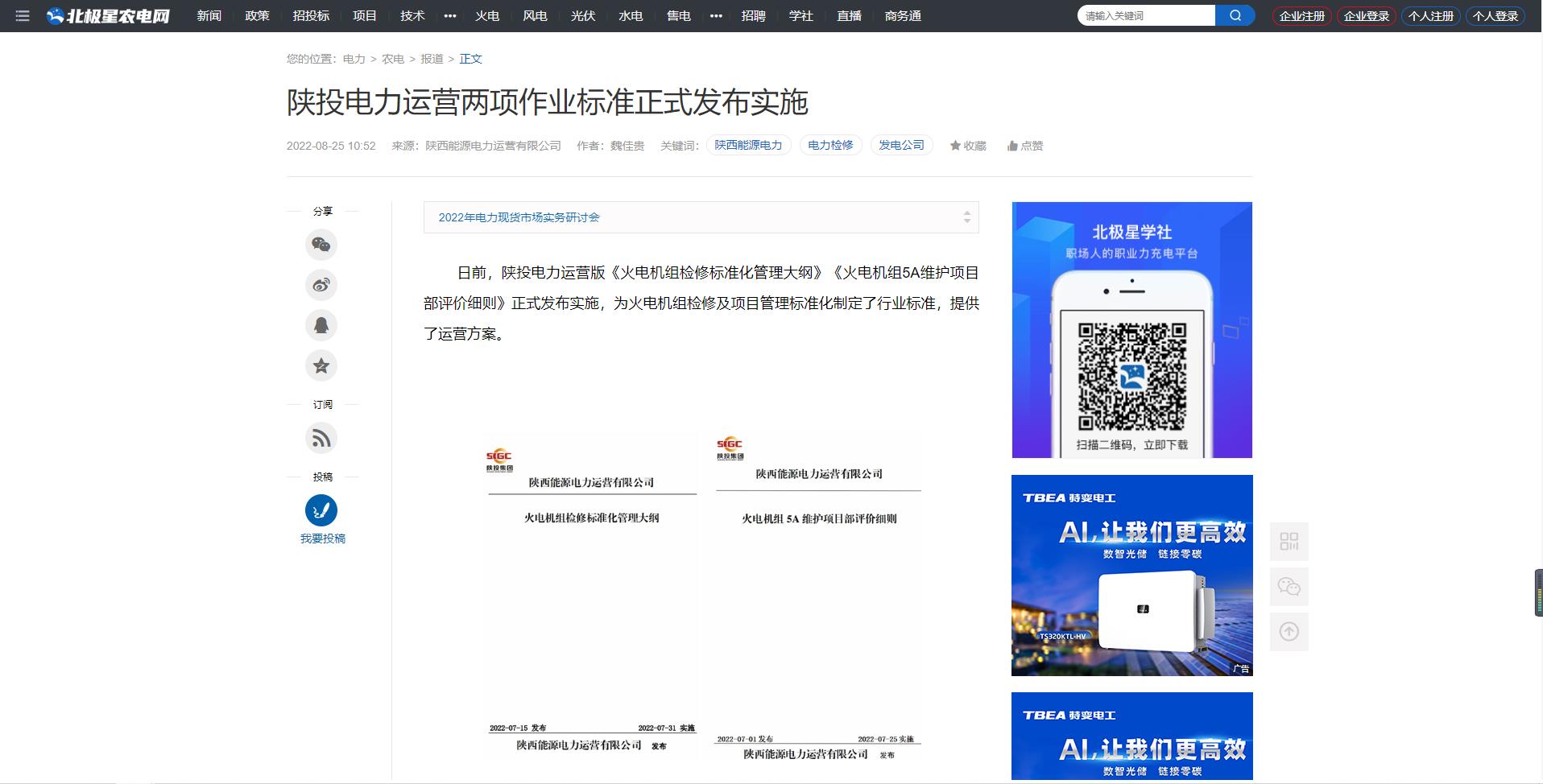Share article to QQ

click(321, 325)
